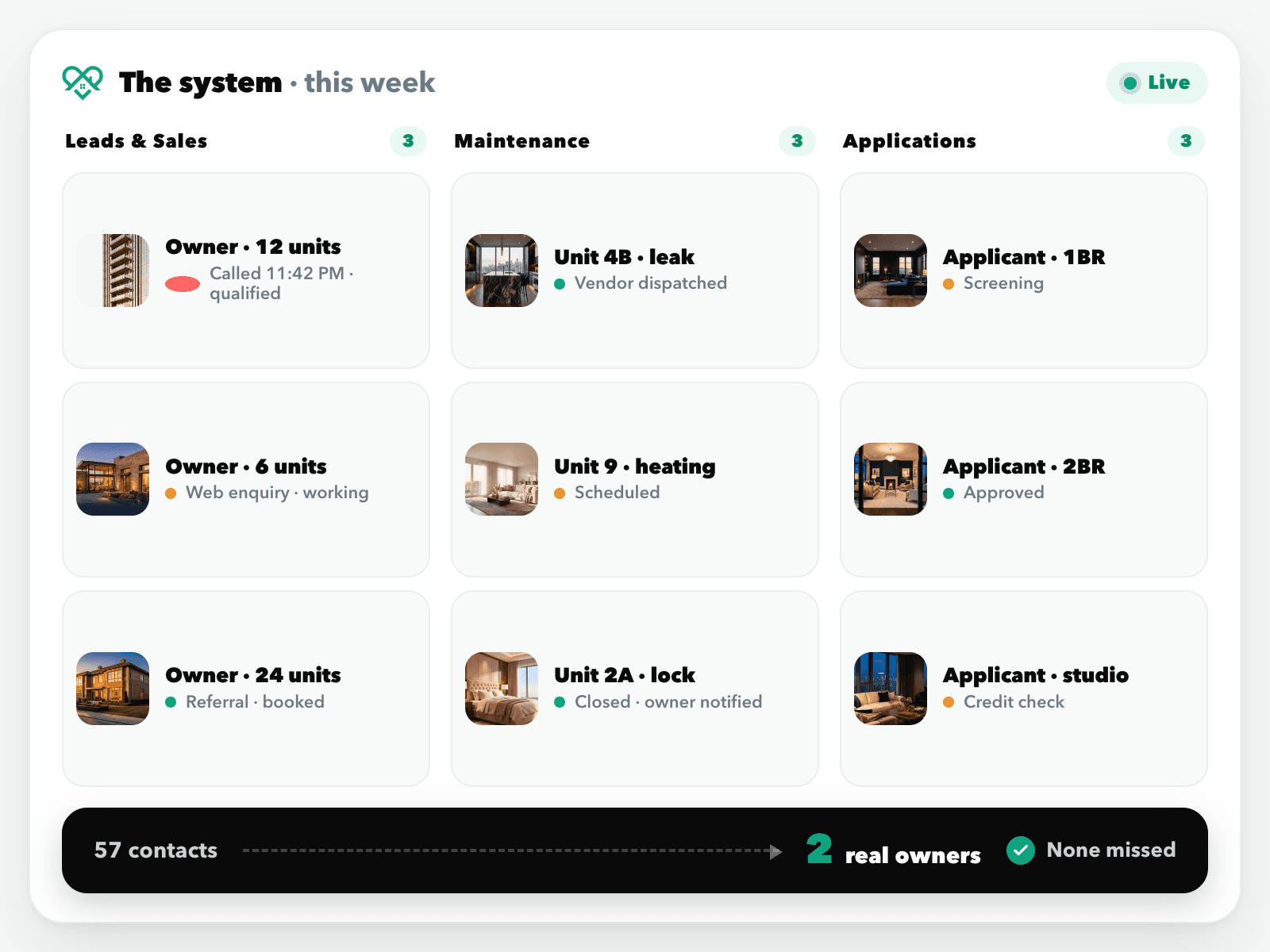Click the green dot beside Referral booked

click(171, 702)
